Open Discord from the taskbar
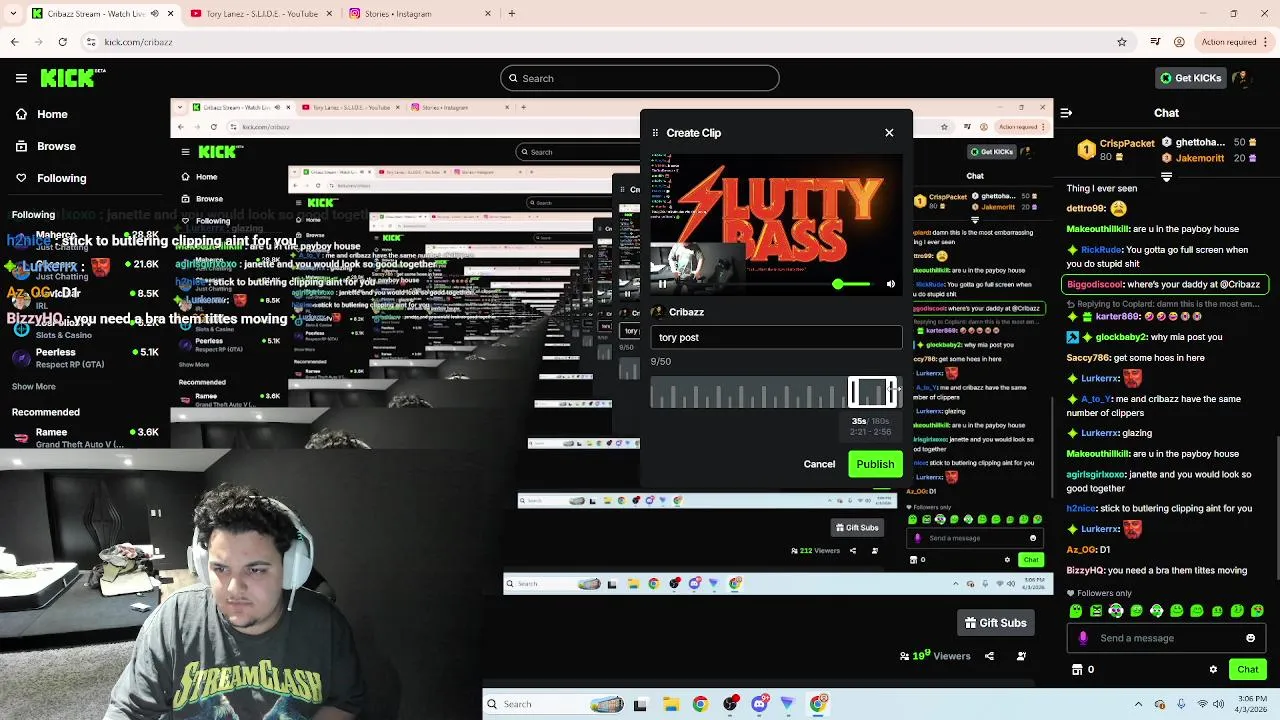The image size is (1280, 720). [760, 704]
